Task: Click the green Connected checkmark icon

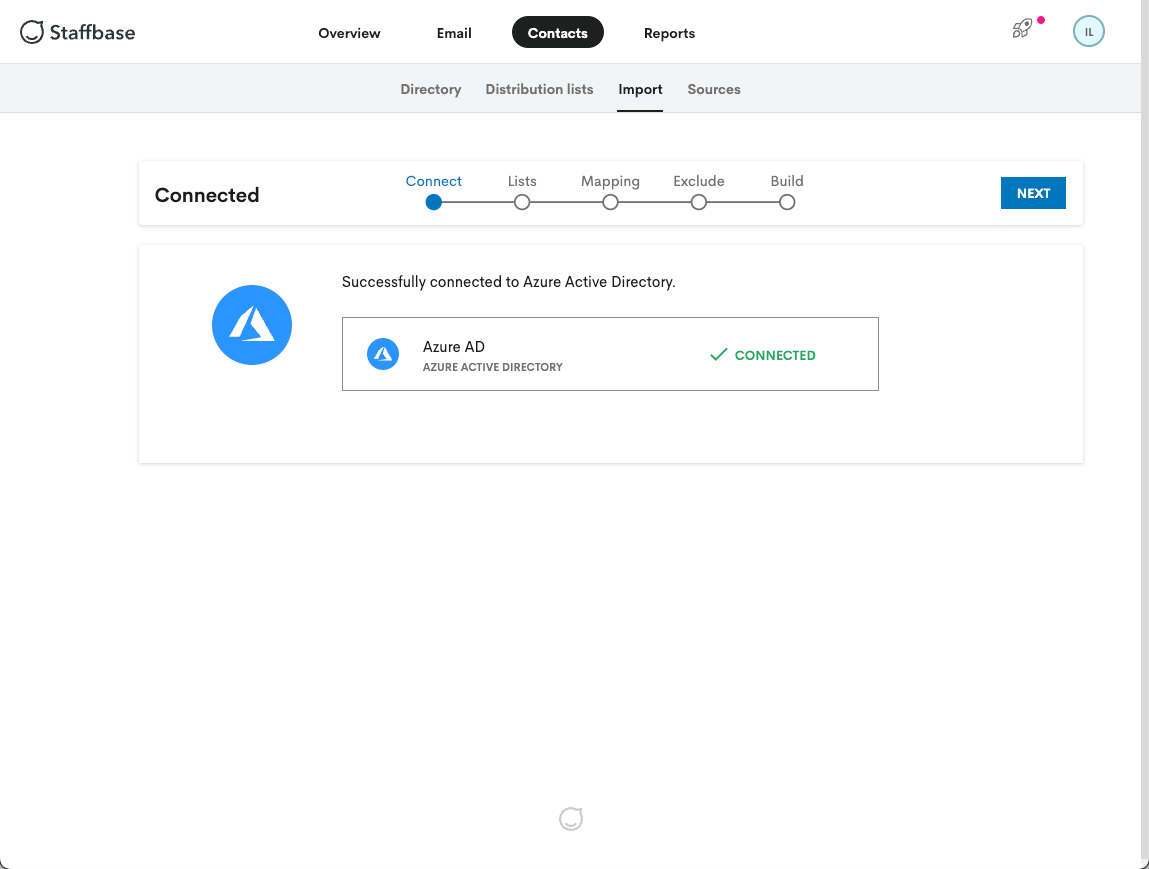Action: pos(718,355)
